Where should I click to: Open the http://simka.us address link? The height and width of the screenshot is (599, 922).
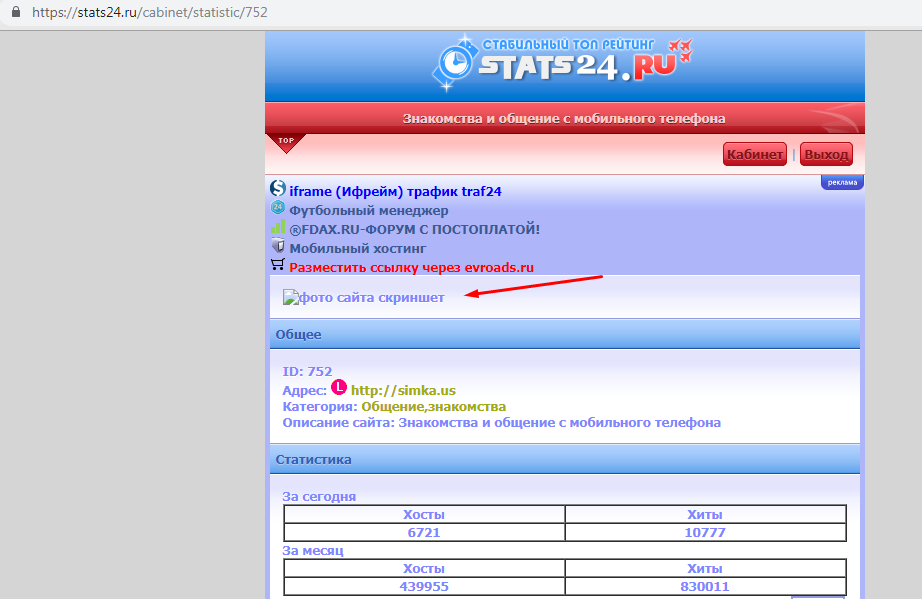coord(403,390)
